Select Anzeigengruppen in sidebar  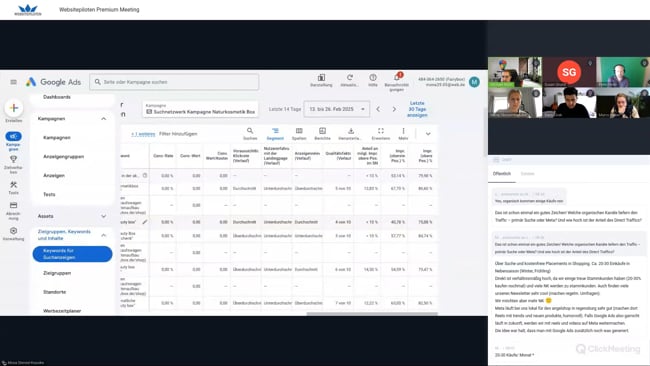(x=63, y=157)
